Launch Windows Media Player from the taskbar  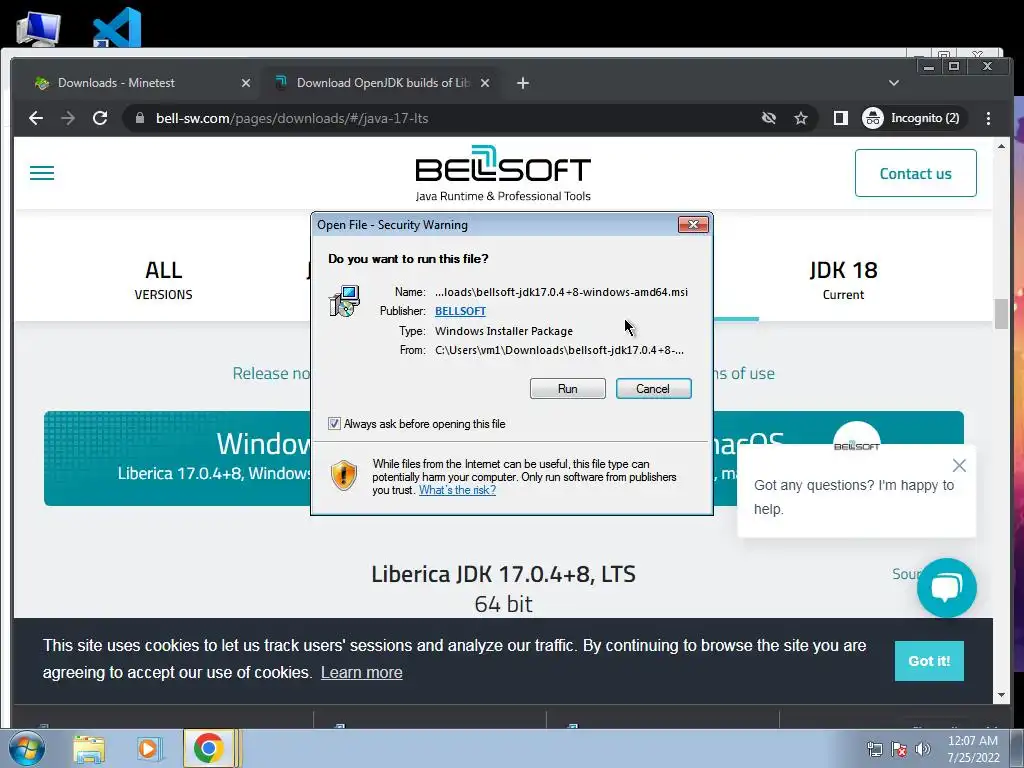point(148,749)
